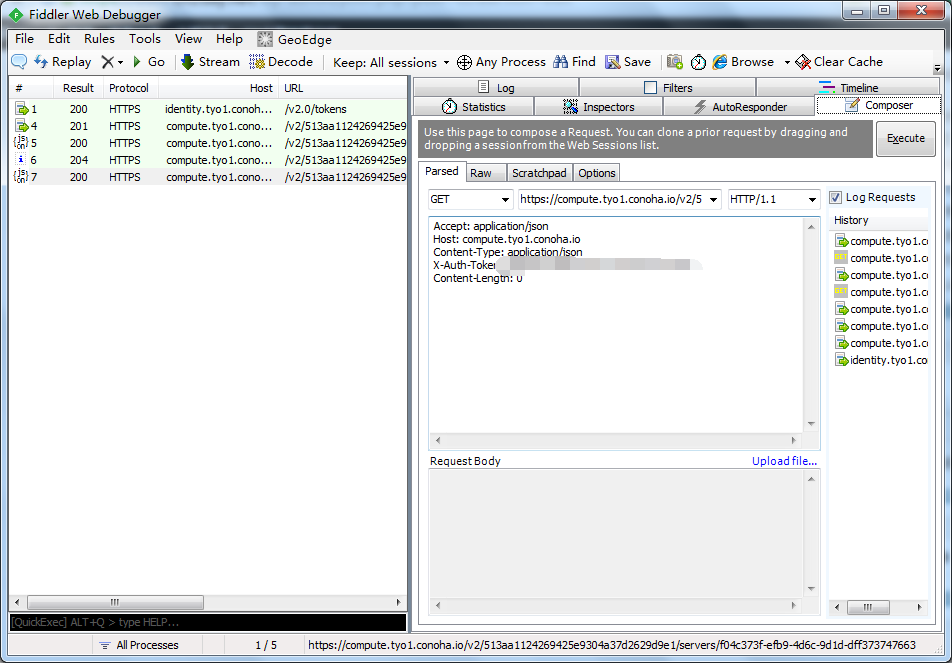952x663 pixels.
Task: Switch to the Filters tab
Action: point(668,87)
